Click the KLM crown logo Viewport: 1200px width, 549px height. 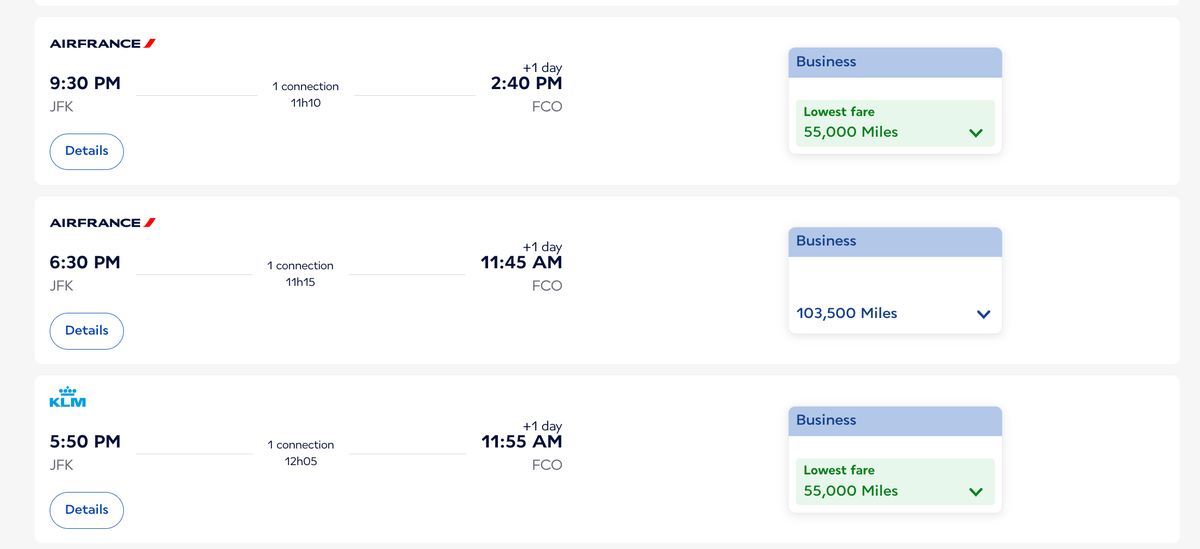point(68,397)
